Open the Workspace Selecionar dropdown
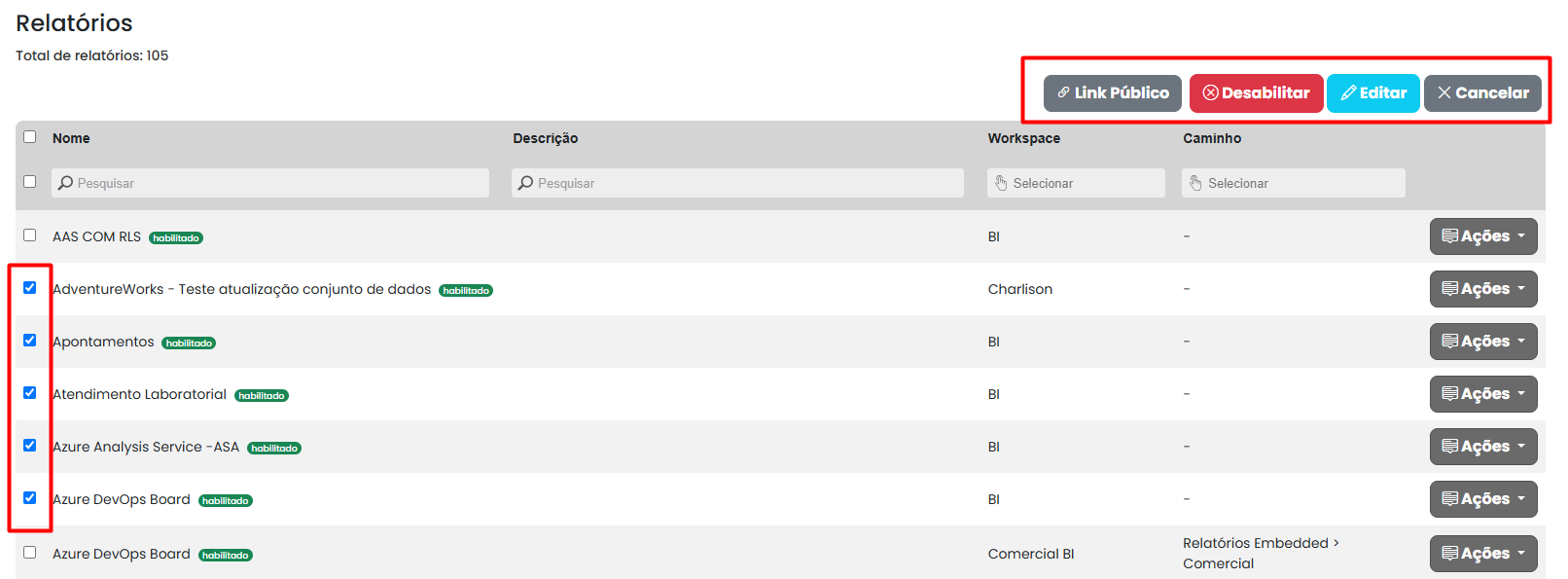Viewport: 1568px width, 579px height. click(1076, 183)
